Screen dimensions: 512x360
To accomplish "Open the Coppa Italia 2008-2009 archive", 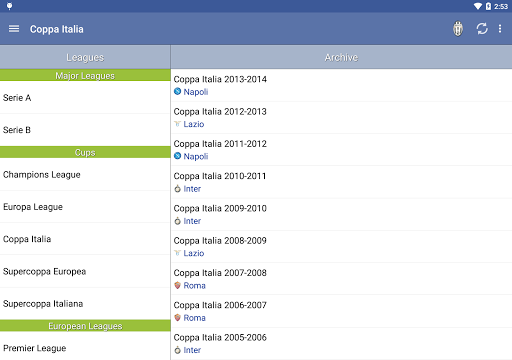I will pos(341,247).
